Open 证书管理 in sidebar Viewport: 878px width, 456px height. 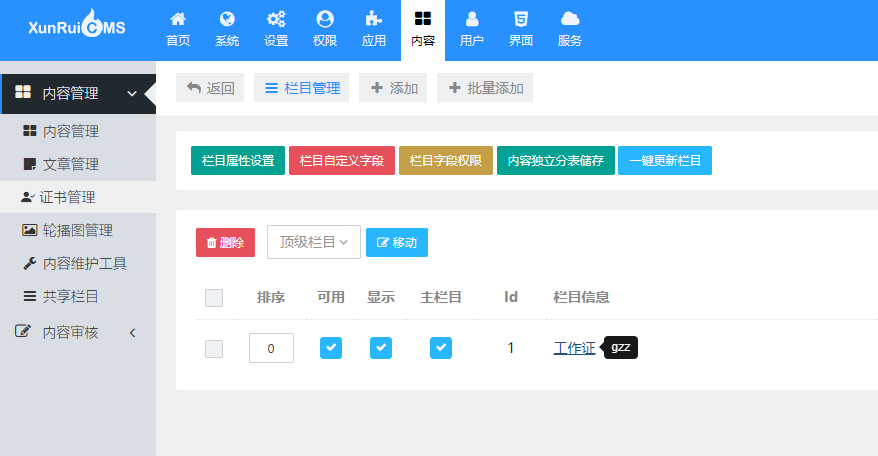(x=78, y=197)
